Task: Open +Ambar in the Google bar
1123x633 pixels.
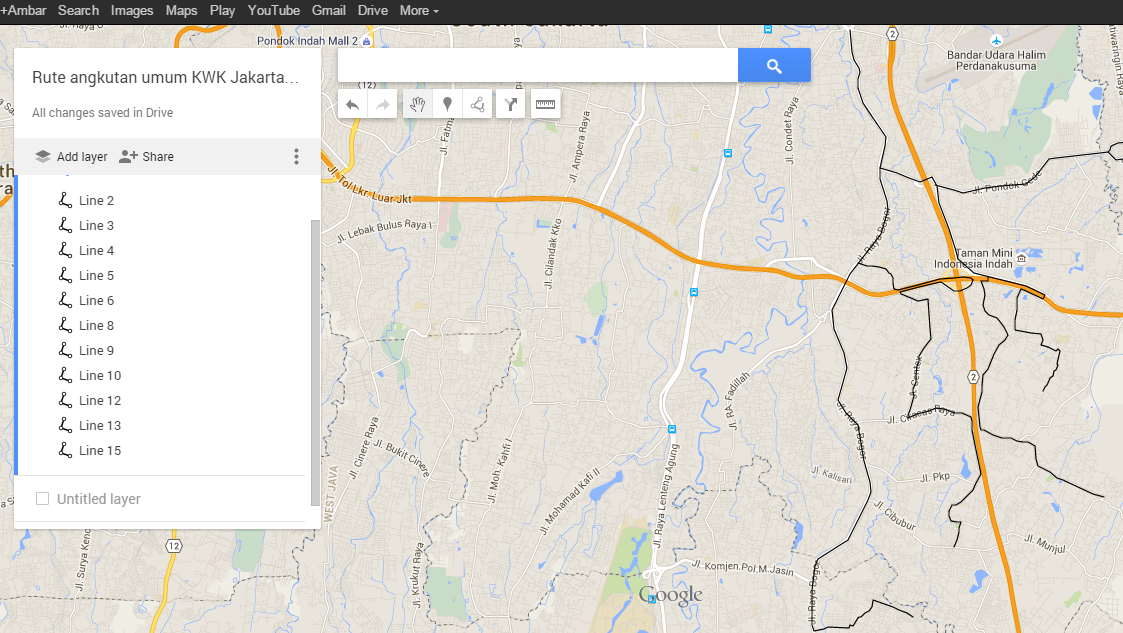Action: click(24, 11)
